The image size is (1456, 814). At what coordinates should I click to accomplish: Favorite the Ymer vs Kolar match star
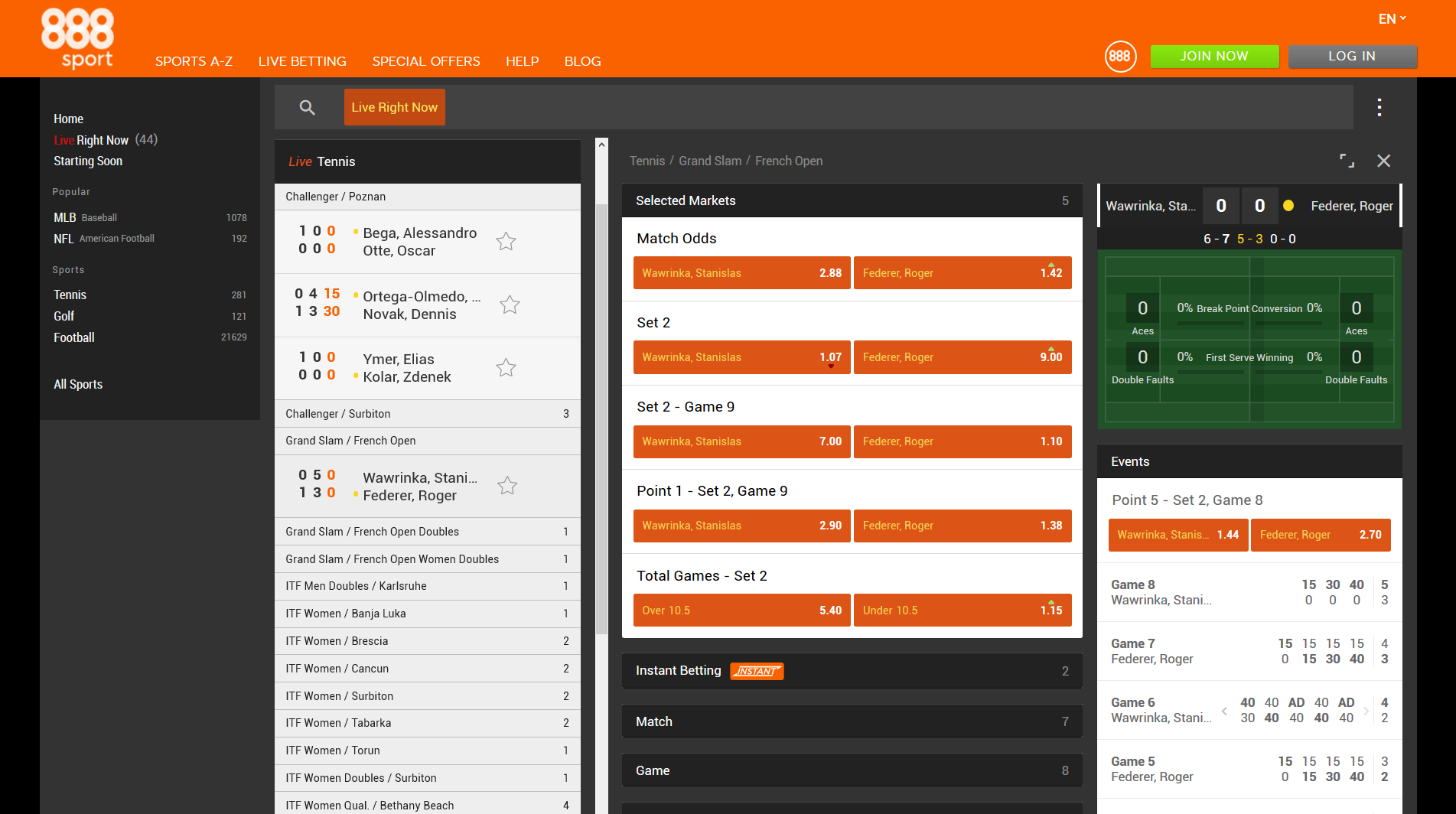pos(506,368)
